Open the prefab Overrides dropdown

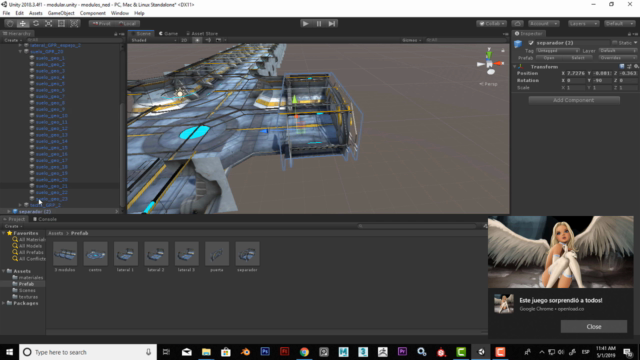click(618, 58)
